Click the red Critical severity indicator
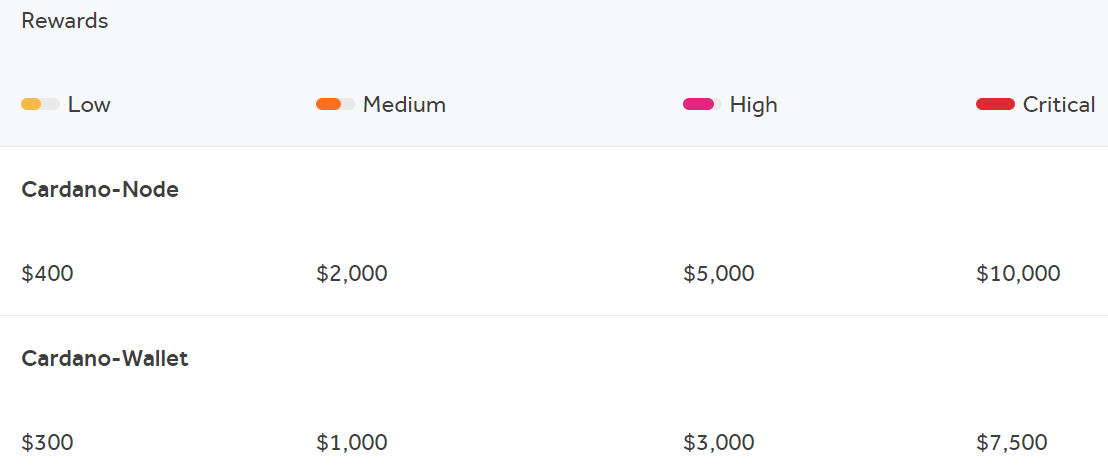The height and width of the screenshot is (475, 1108). point(995,105)
